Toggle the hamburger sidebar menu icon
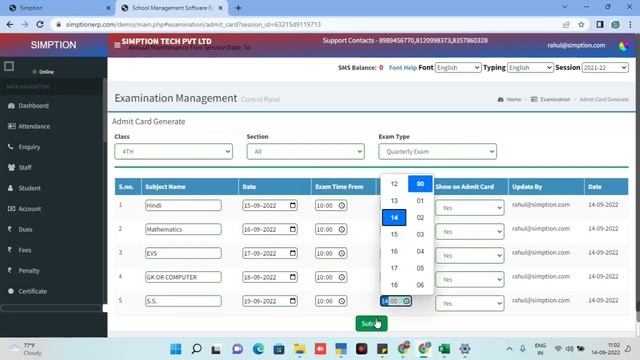Image resolution: width=640 pixels, height=360 pixels. (x=117, y=45)
